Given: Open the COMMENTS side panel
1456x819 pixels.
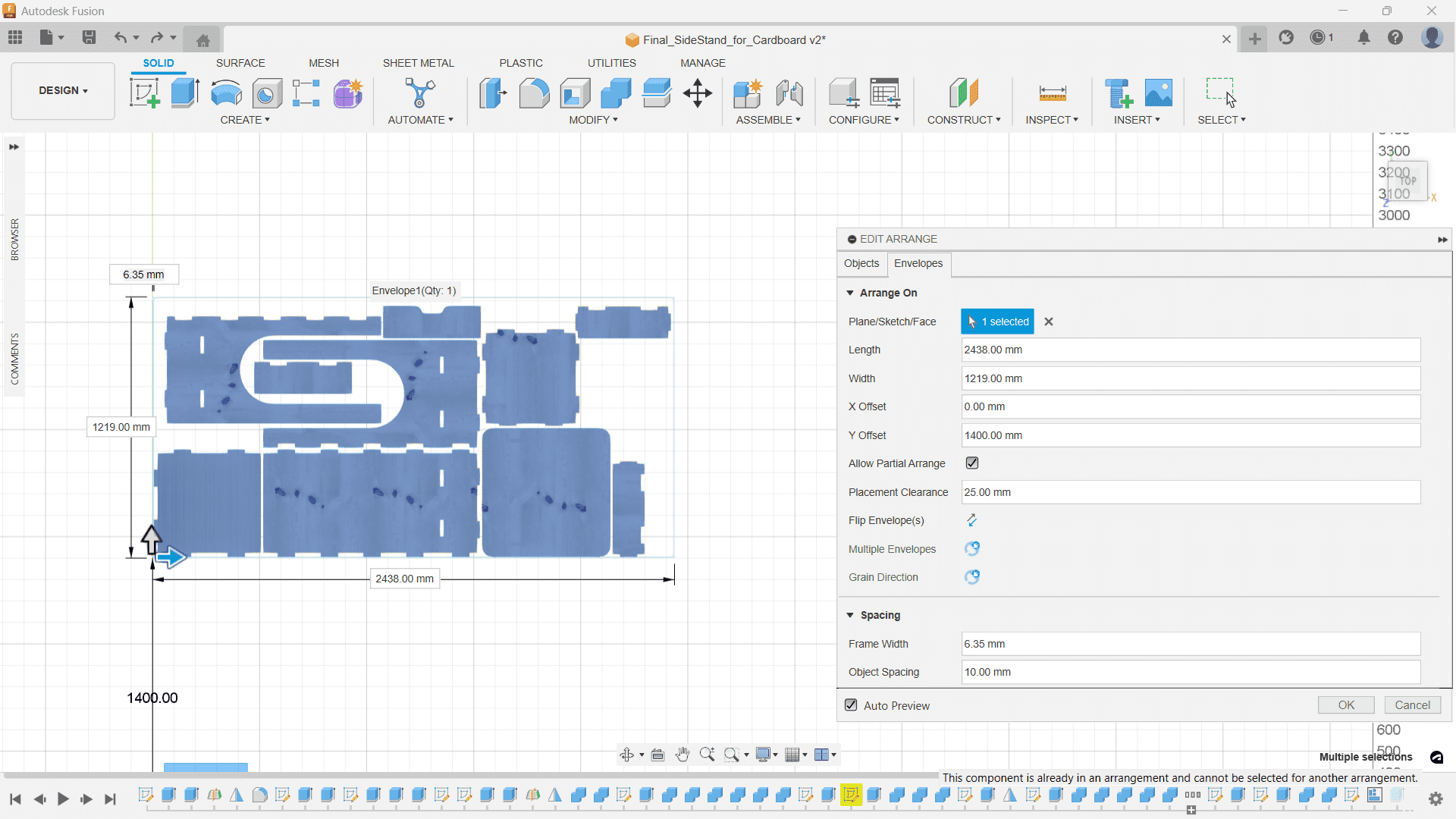Looking at the screenshot, I should 14,359.
